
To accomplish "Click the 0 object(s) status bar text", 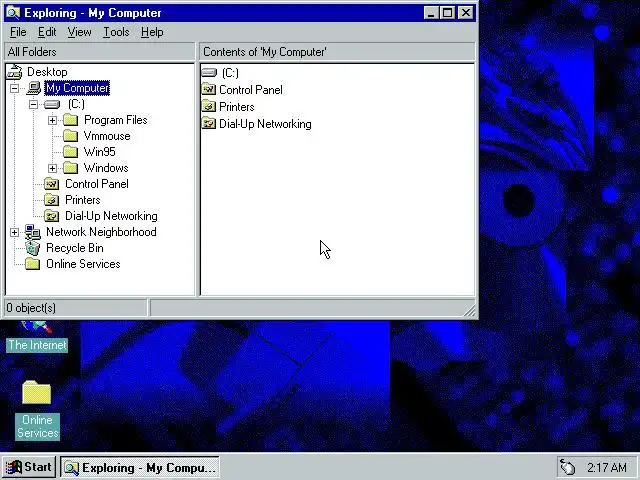I will coord(31,308).
